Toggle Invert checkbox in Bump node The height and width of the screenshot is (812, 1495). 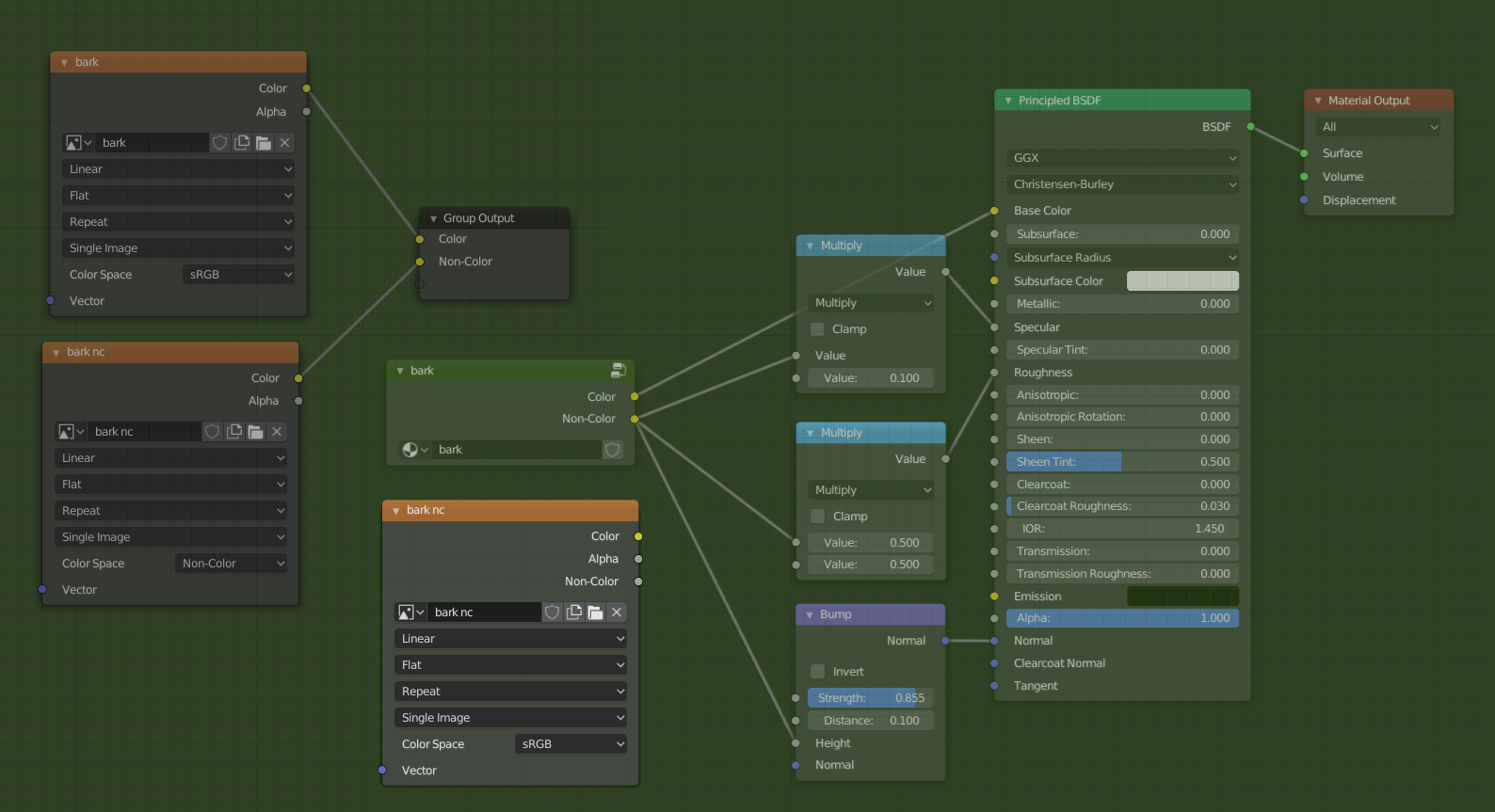817,672
